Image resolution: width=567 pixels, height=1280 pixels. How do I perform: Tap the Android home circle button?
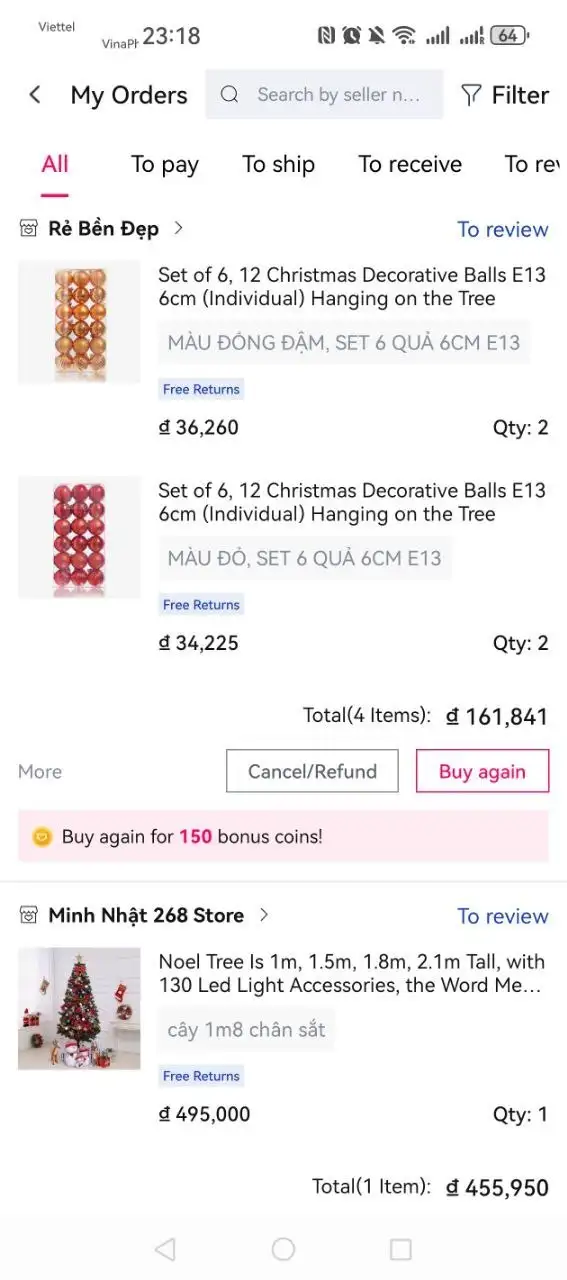pyautogui.click(x=284, y=1249)
